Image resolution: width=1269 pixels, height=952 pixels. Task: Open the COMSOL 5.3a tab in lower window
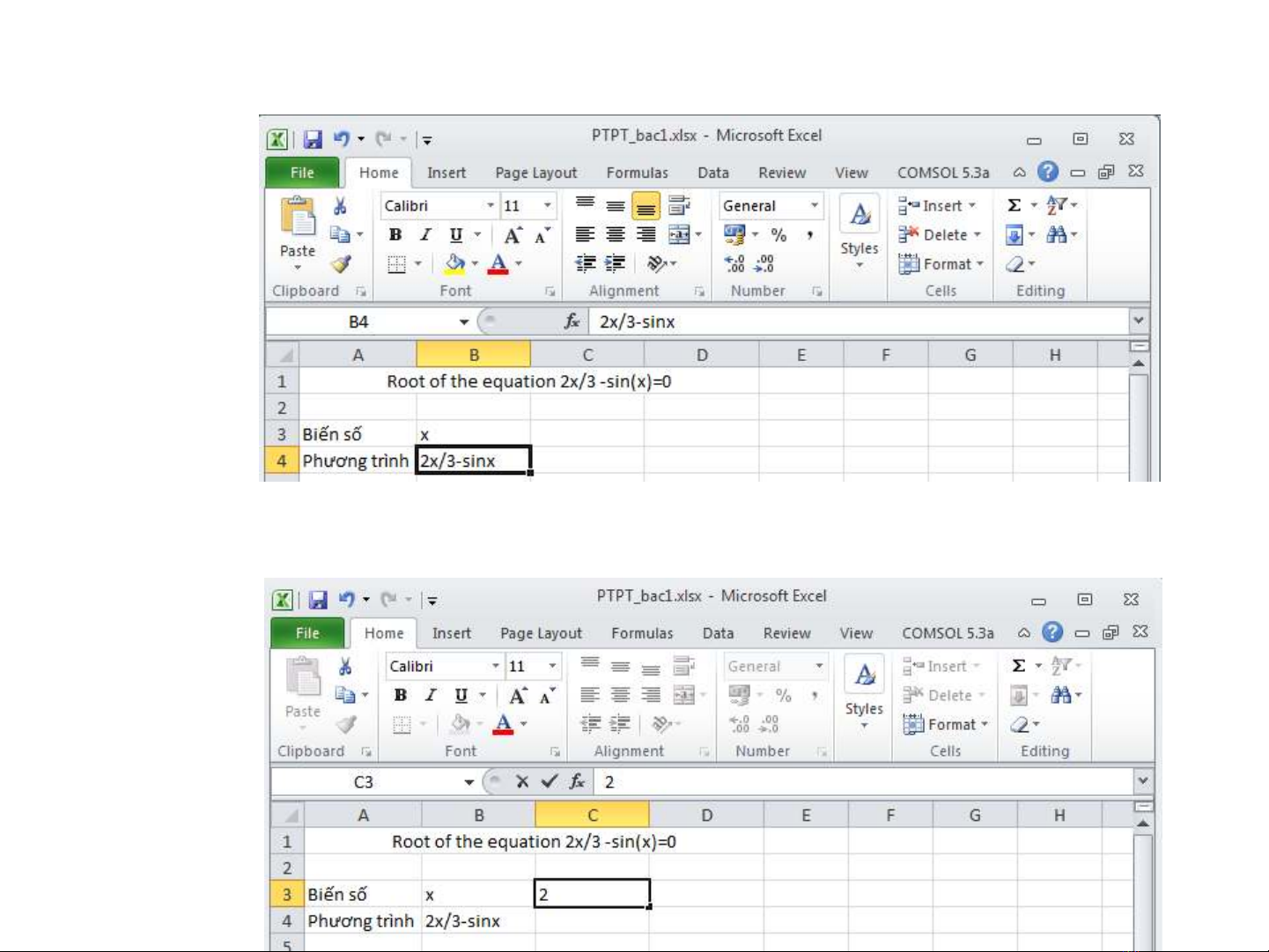coord(948,633)
